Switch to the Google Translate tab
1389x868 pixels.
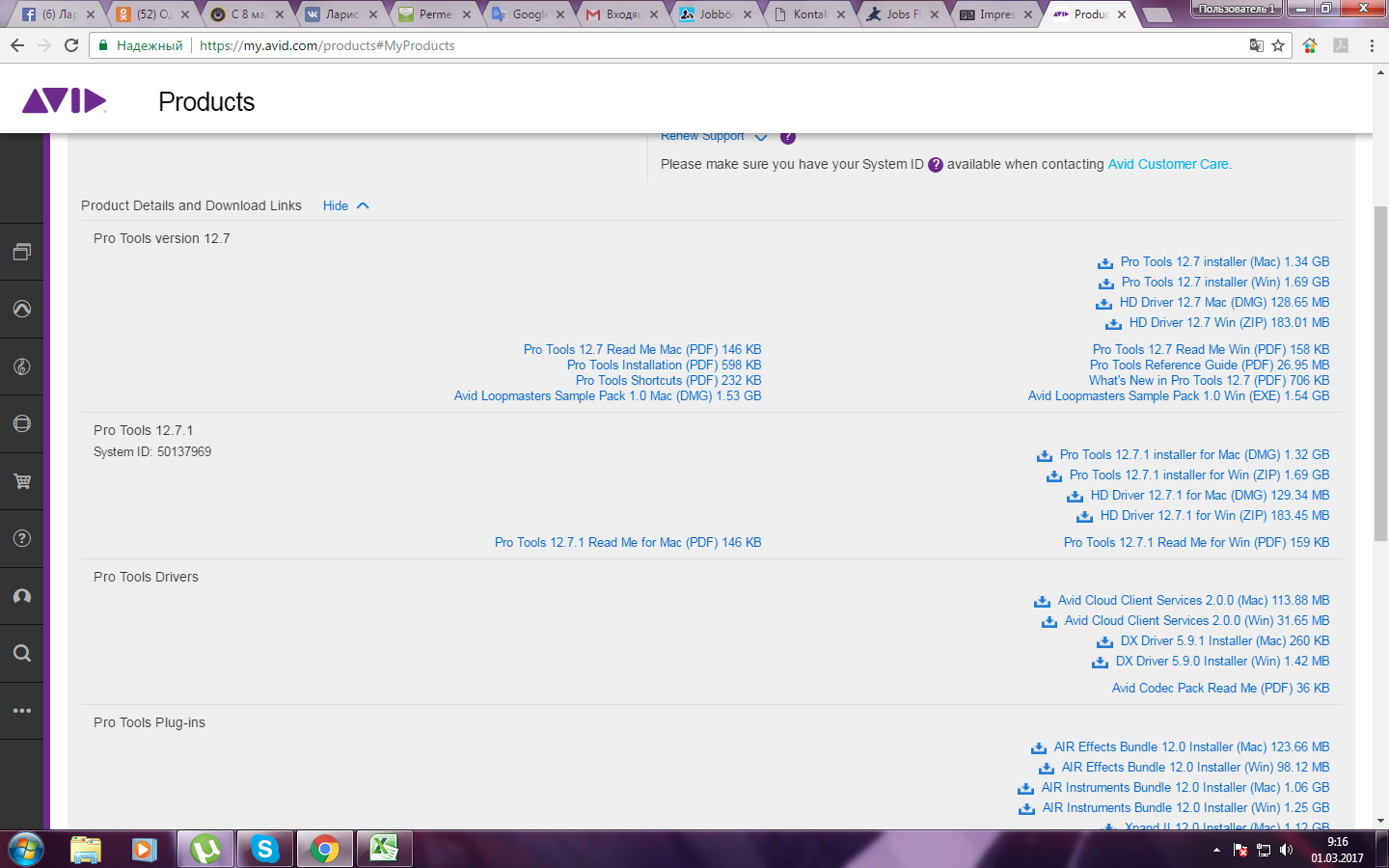tap(529, 14)
